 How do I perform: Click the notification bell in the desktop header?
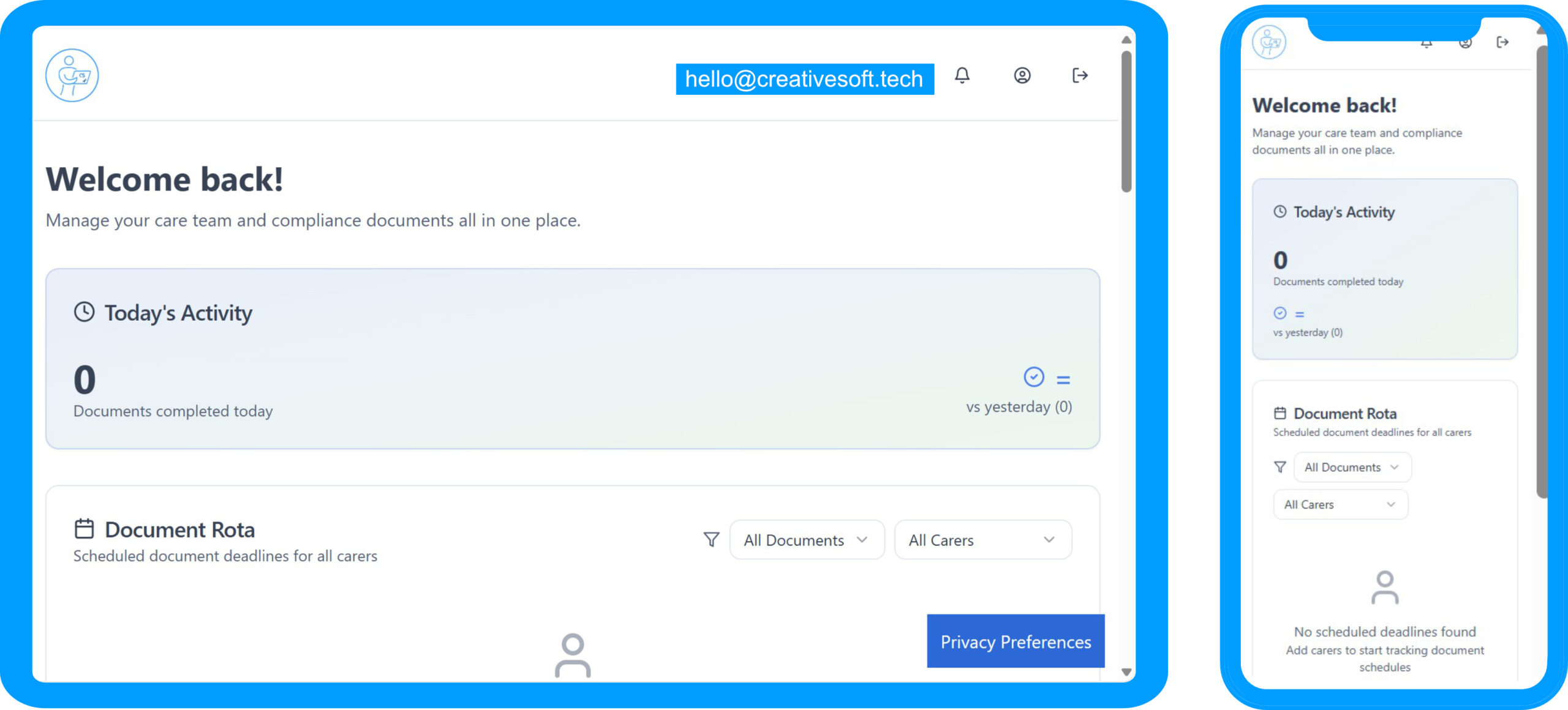(x=962, y=75)
